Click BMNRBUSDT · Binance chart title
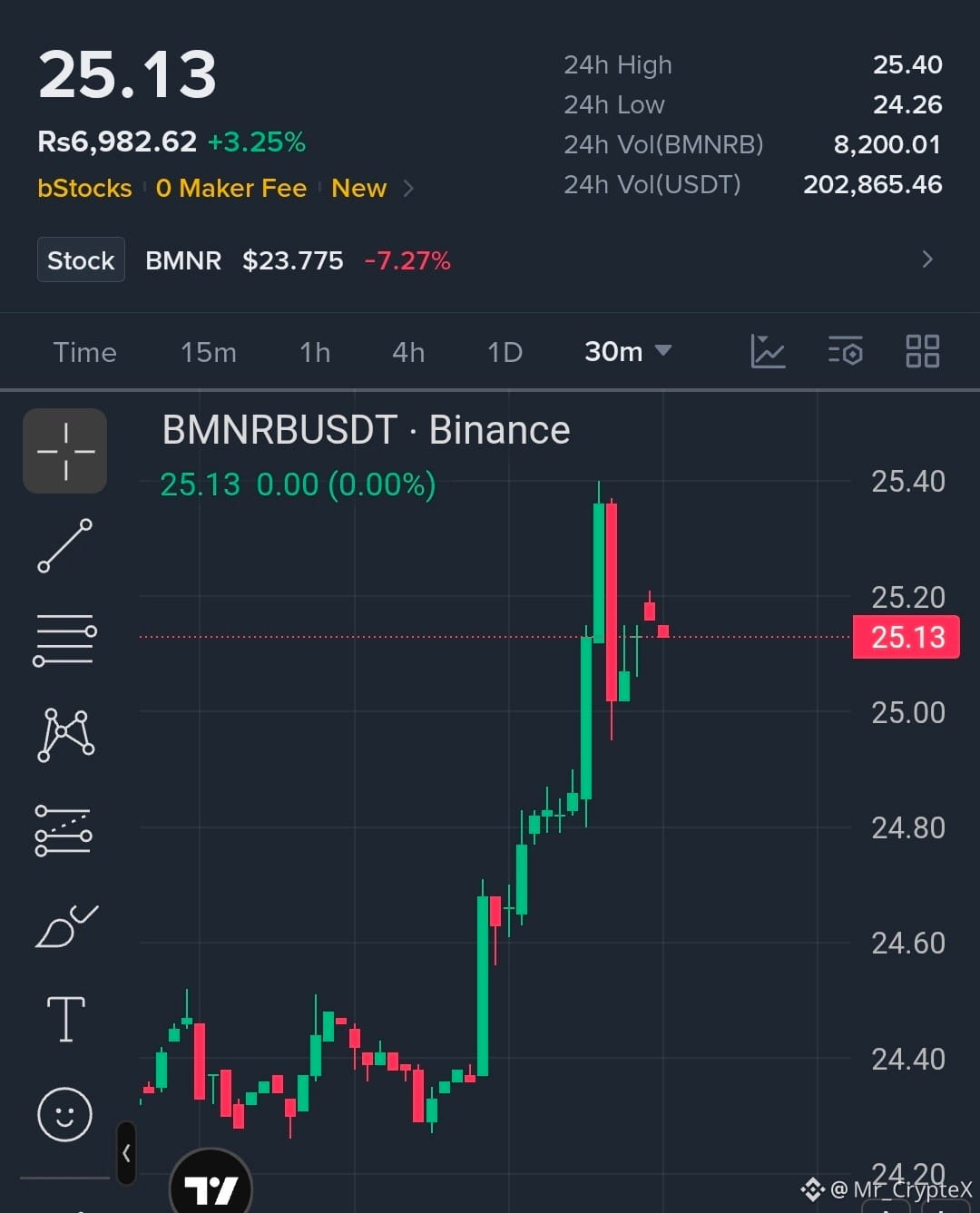The height and width of the screenshot is (1213, 980). tap(366, 430)
